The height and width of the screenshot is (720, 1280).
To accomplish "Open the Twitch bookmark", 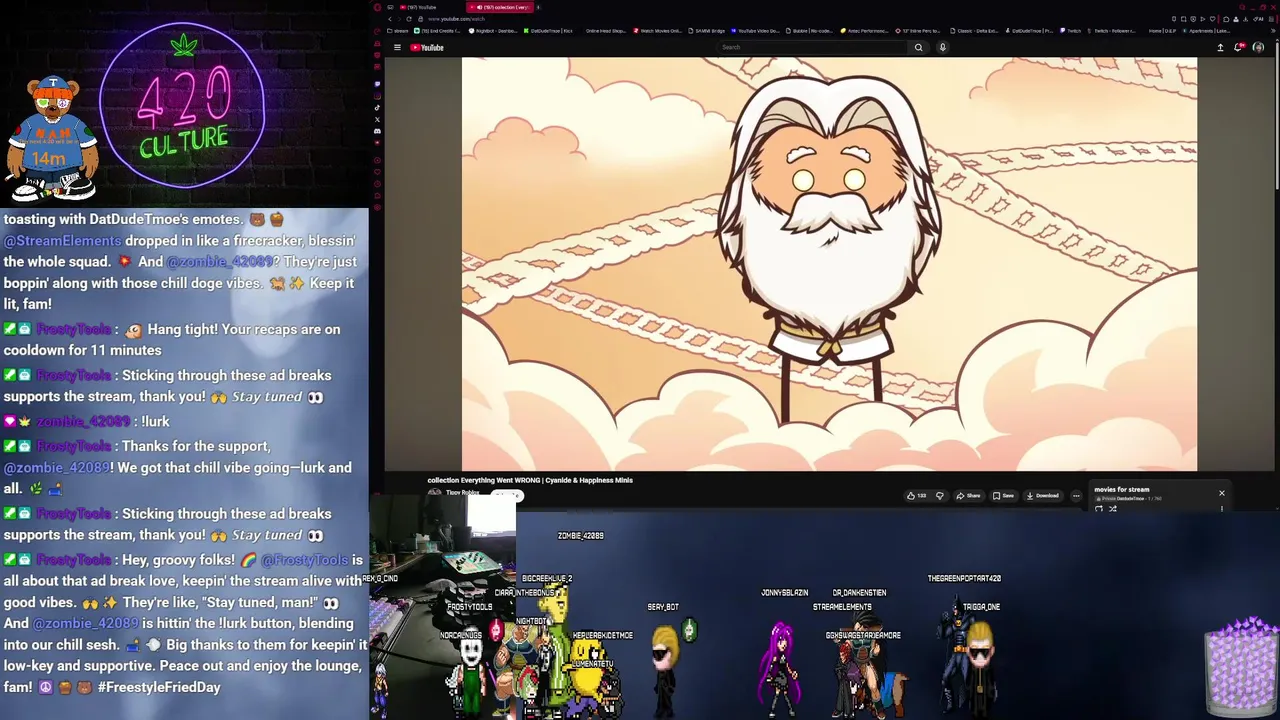I will pyautogui.click(x=1071, y=31).
